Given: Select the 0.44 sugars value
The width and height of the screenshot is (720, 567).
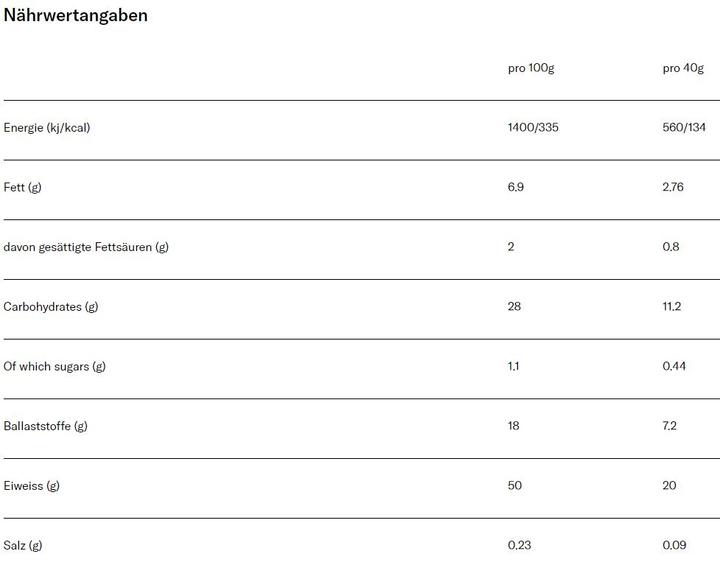Looking at the screenshot, I should [x=674, y=366].
